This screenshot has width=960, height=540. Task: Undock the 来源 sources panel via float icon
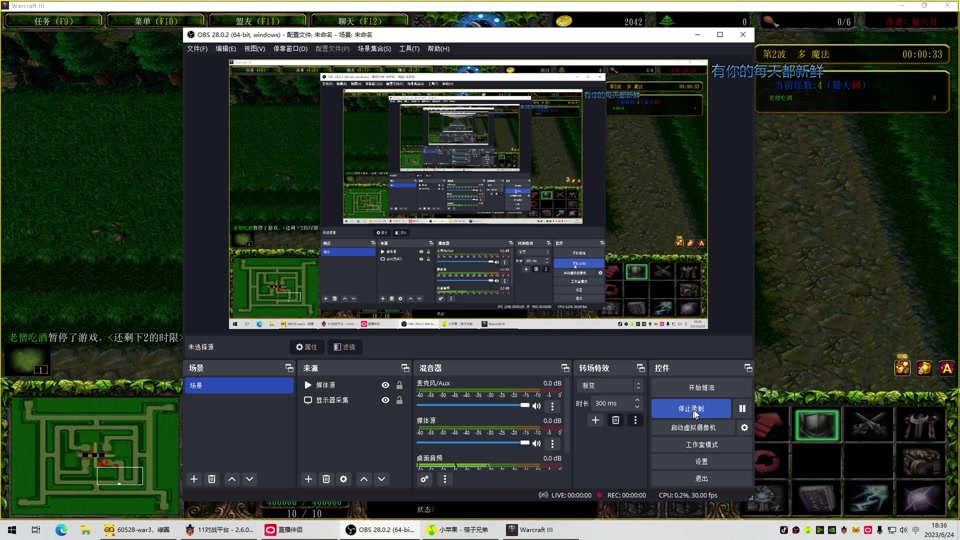point(405,368)
